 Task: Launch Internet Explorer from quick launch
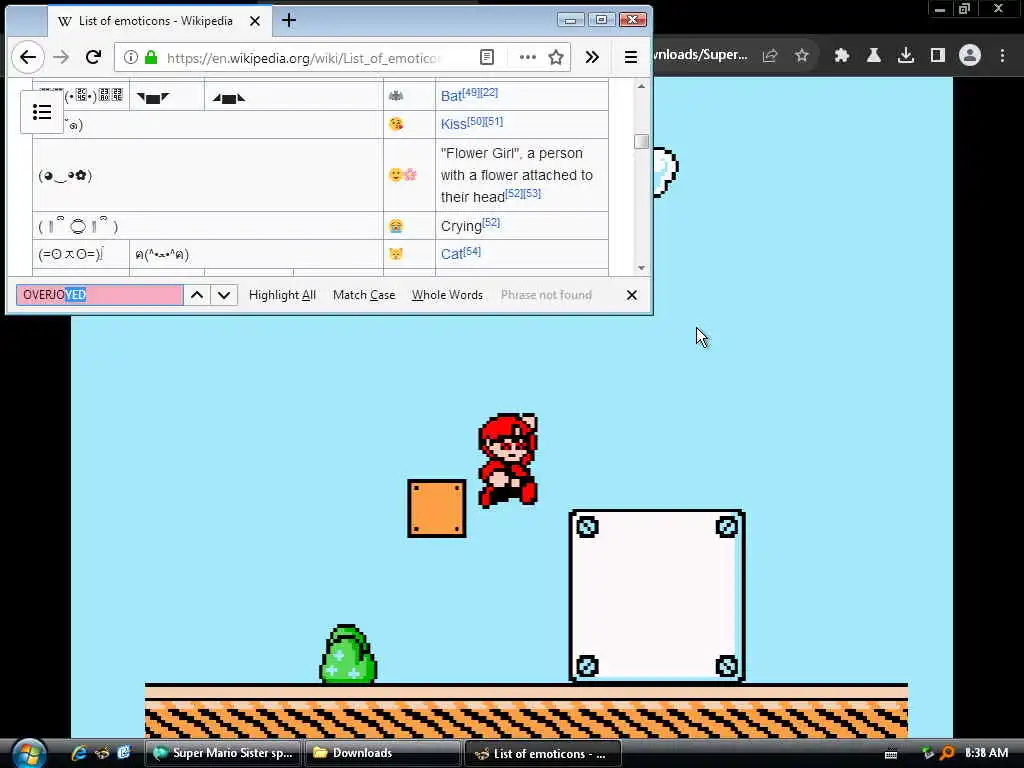point(79,753)
